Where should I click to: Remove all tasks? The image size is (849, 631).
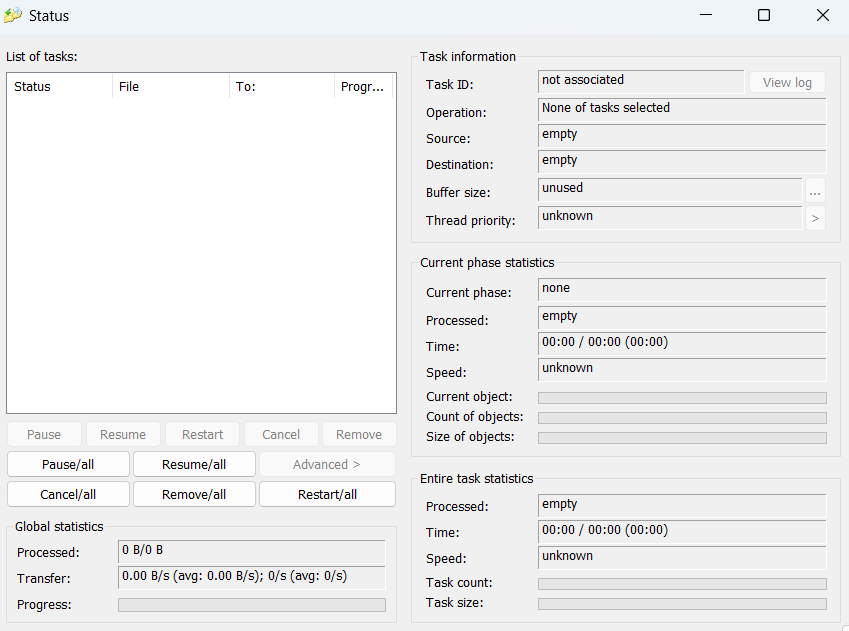[194, 493]
